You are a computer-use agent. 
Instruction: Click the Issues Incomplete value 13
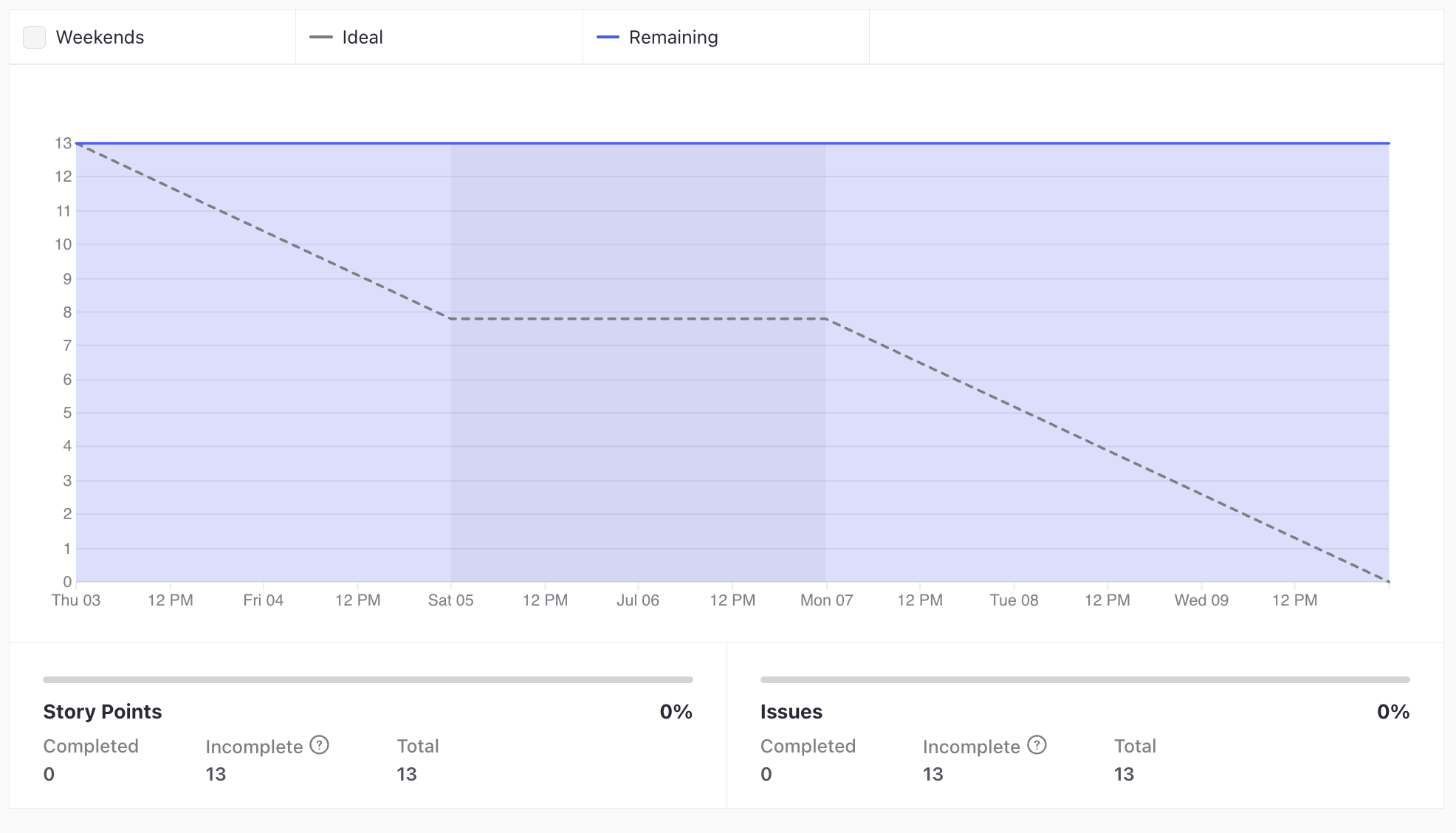click(933, 774)
